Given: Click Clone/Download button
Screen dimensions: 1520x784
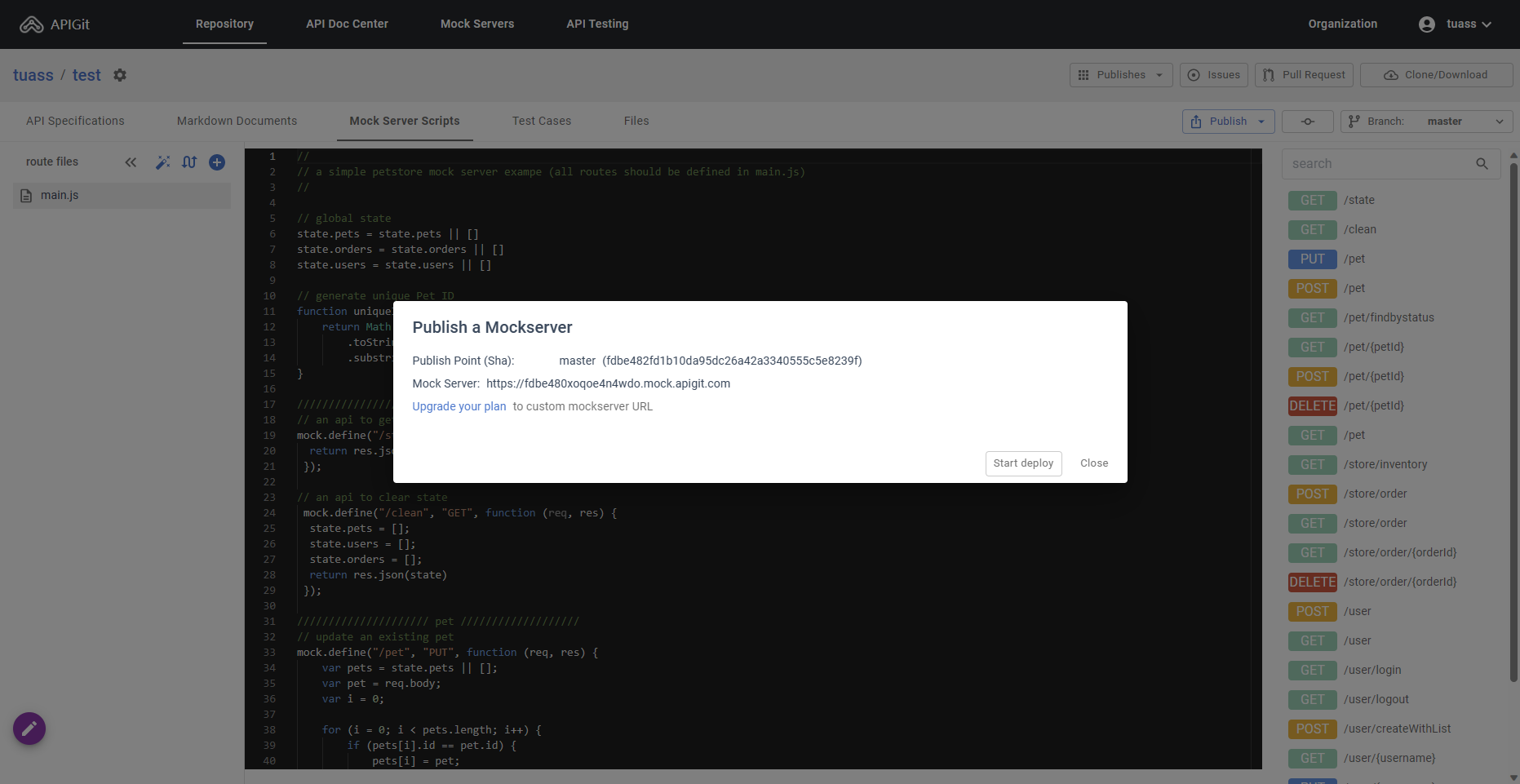Looking at the screenshot, I should (x=1436, y=75).
